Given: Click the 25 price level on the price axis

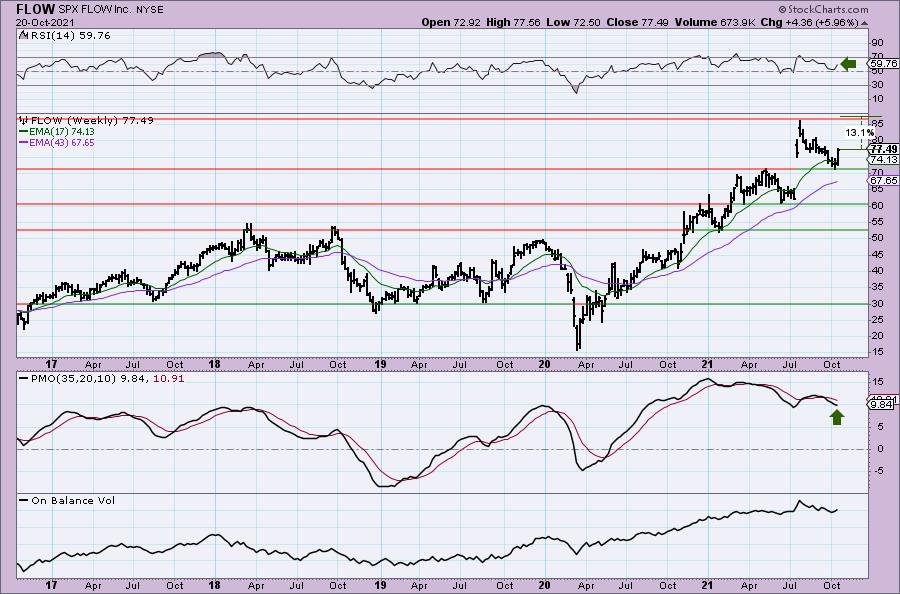Looking at the screenshot, I should pos(877,320).
